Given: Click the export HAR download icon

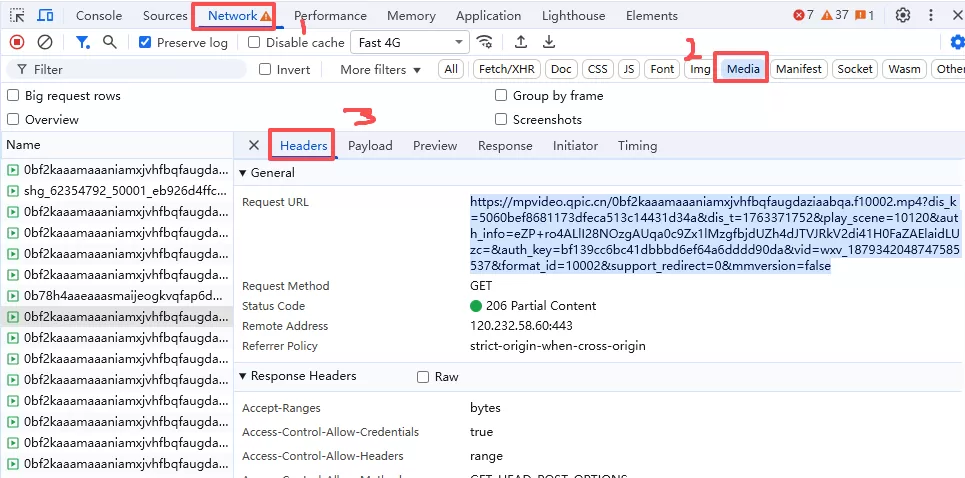Looking at the screenshot, I should pyautogui.click(x=549, y=42).
